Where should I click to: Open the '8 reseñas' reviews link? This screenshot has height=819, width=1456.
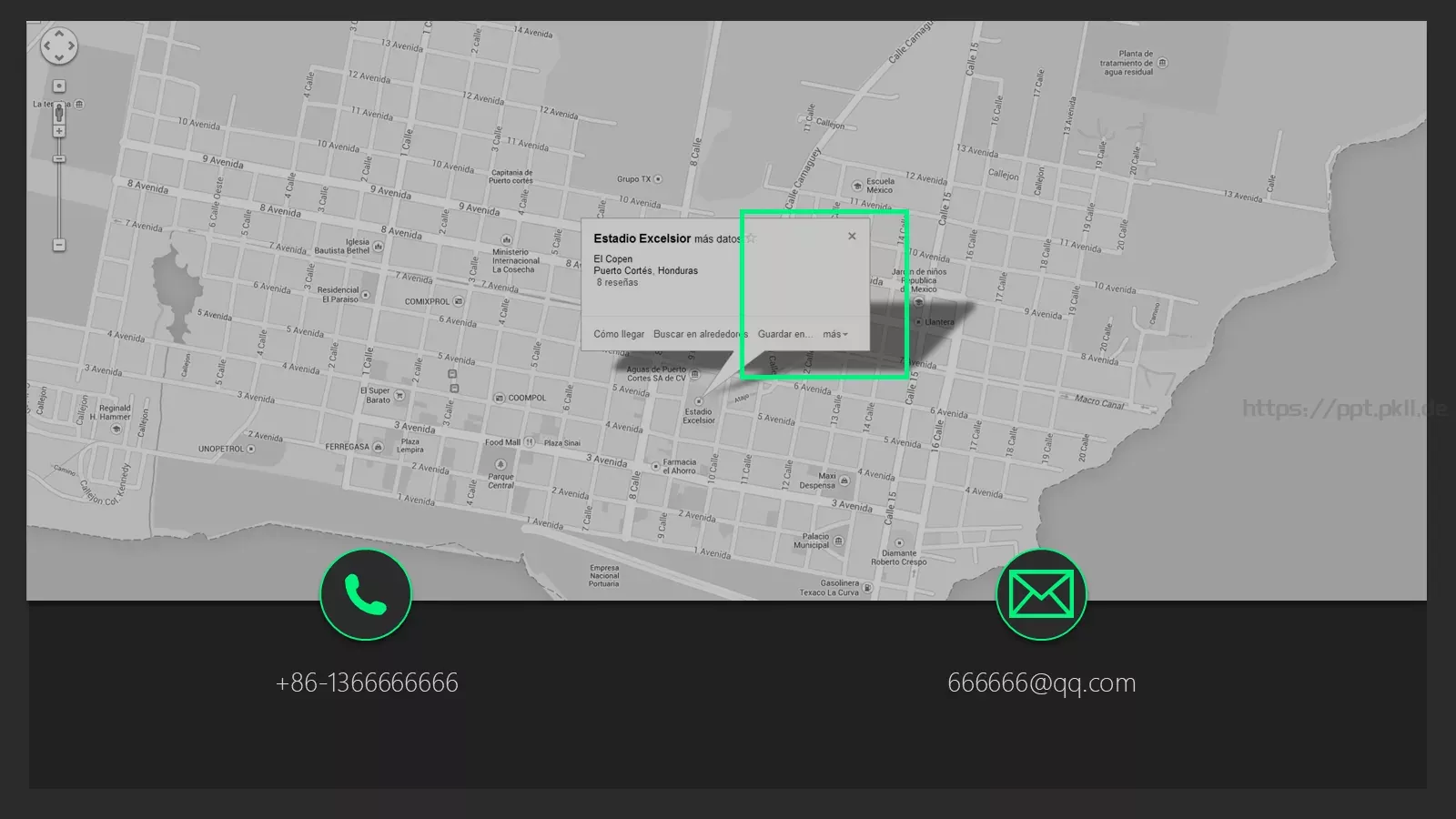click(x=617, y=282)
